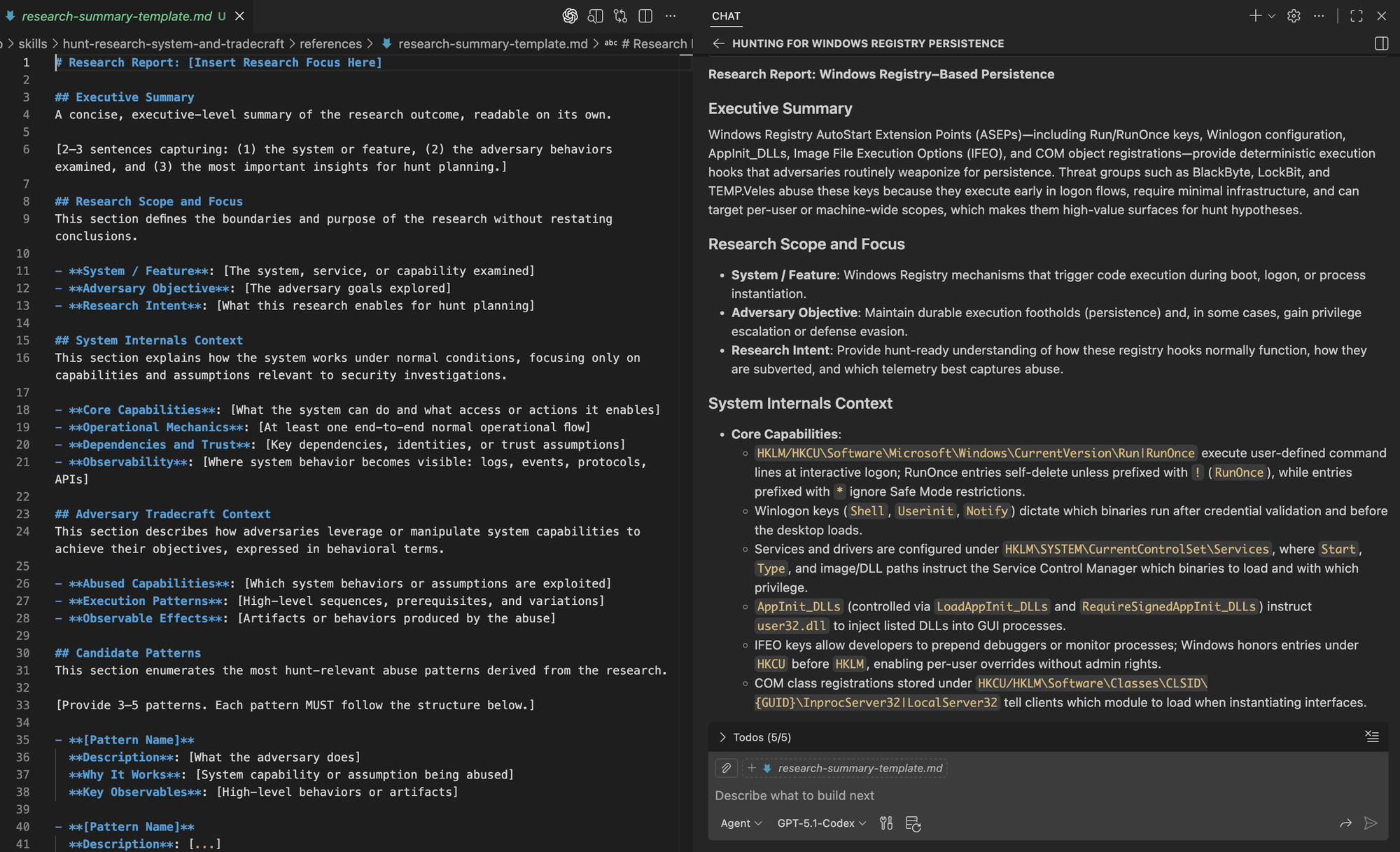Screen dimensions: 1400x852
Task: Open the Agent mode dropdown
Action: 741,823
